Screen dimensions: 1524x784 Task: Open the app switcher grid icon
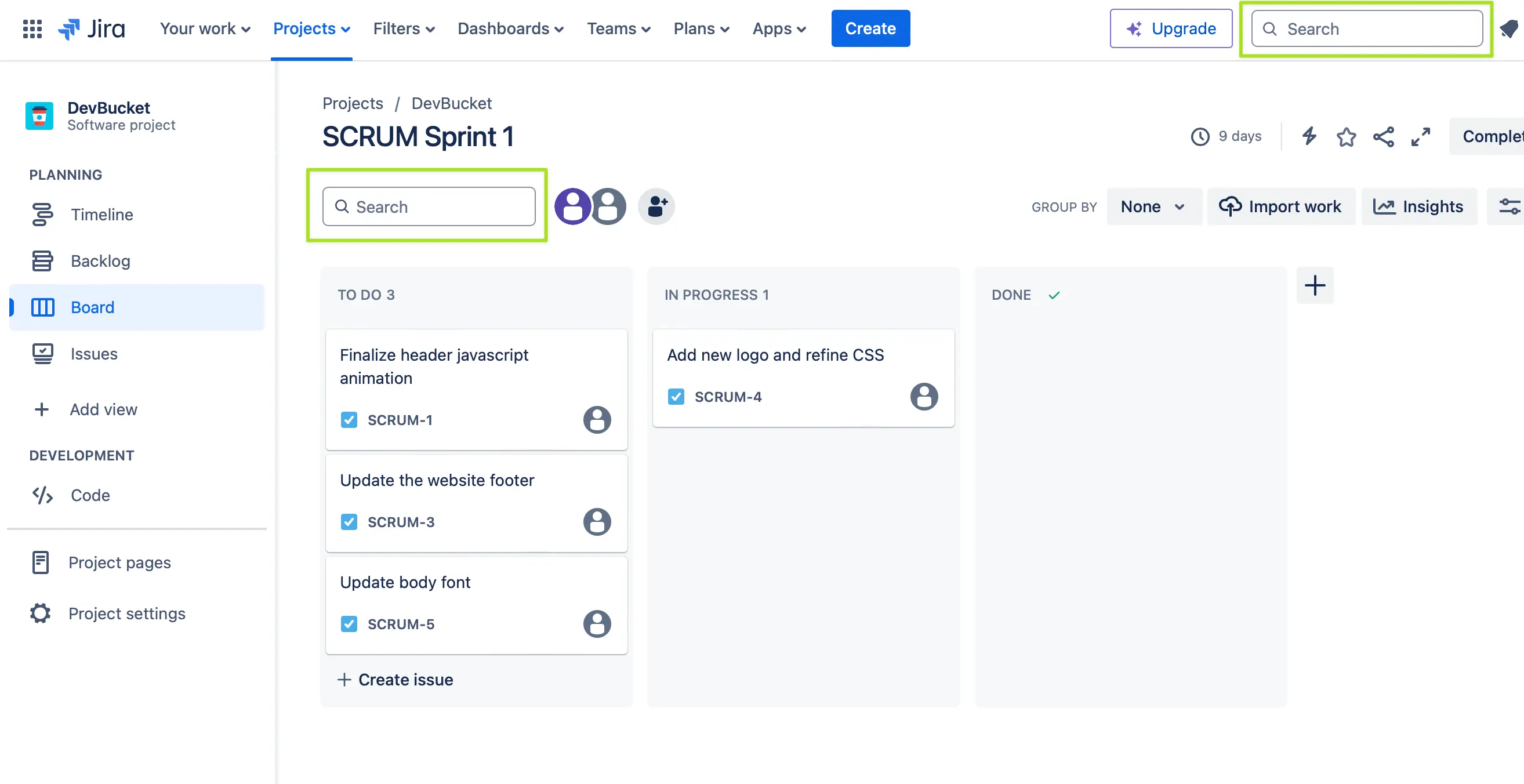pos(32,28)
